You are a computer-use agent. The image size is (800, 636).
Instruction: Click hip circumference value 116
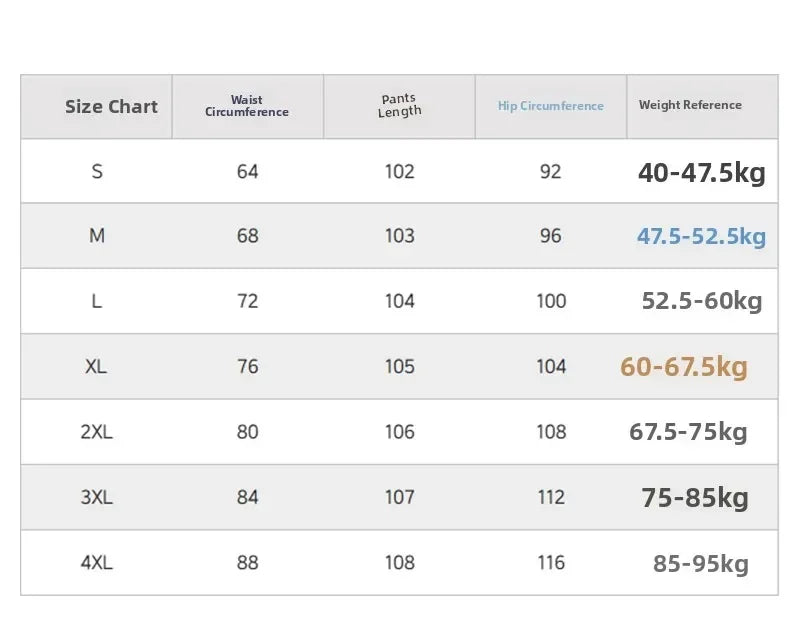tap(551, 563)
